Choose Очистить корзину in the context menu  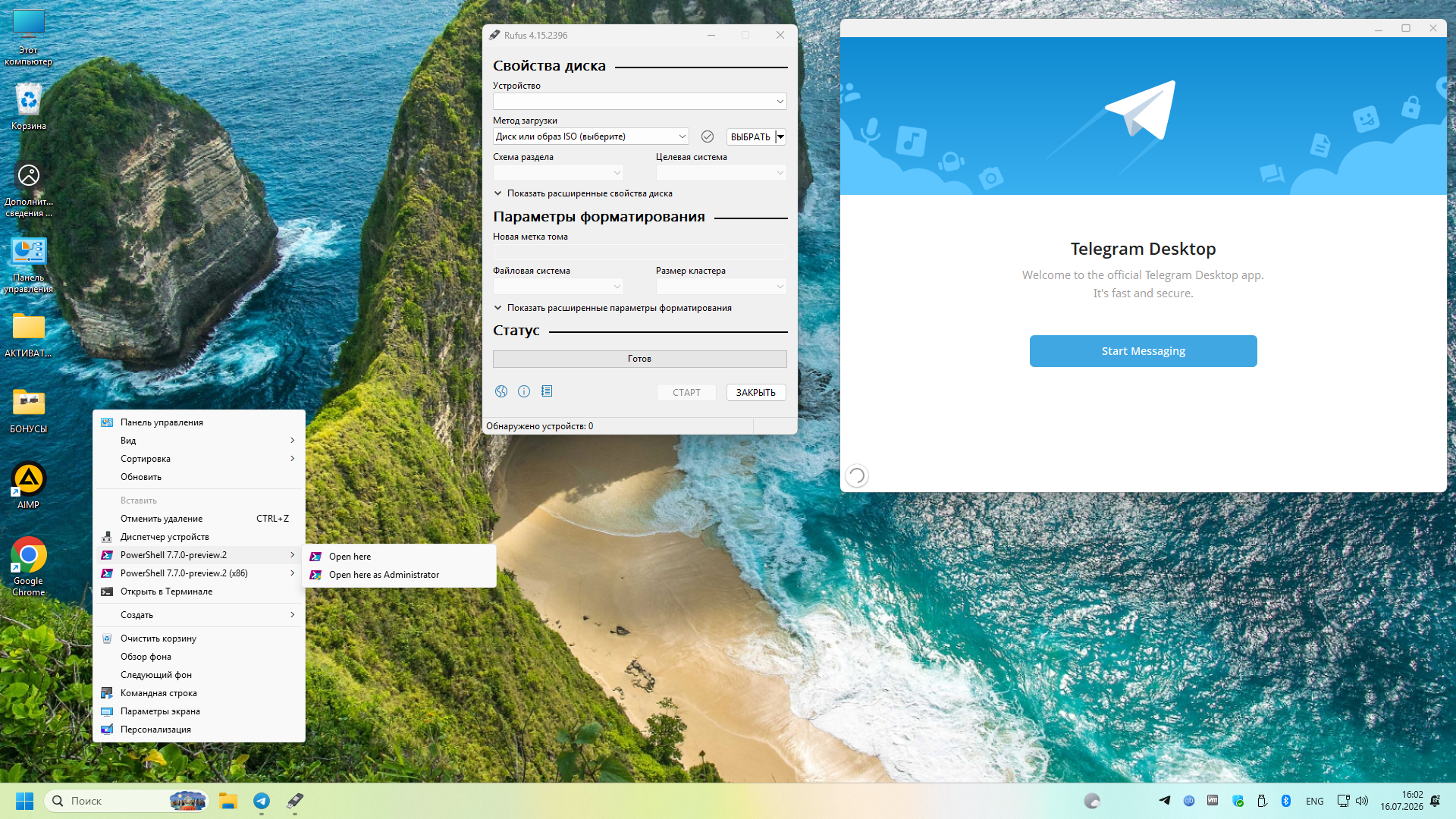[199, 639]
